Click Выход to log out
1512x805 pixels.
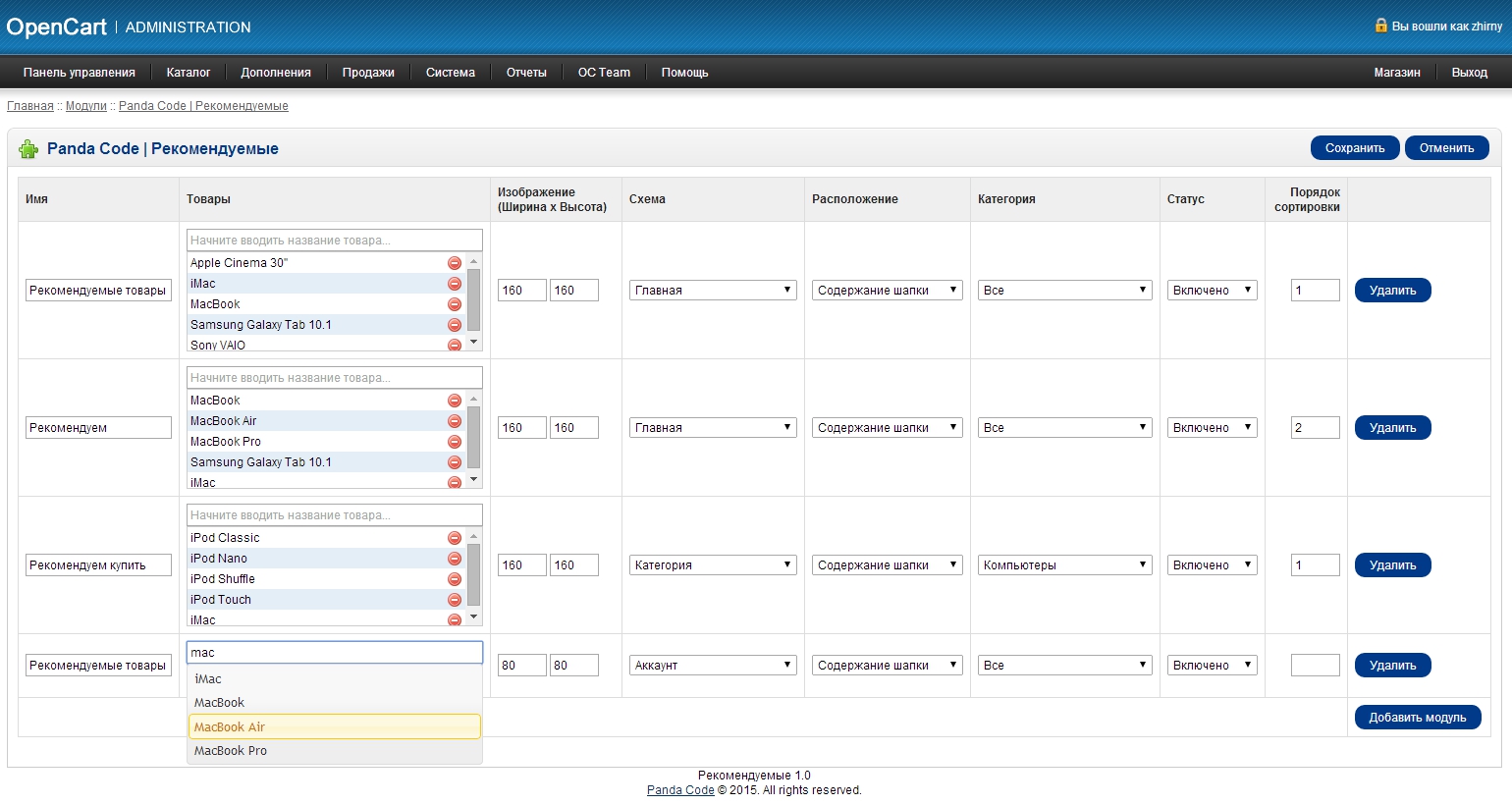coord(1470,73)
